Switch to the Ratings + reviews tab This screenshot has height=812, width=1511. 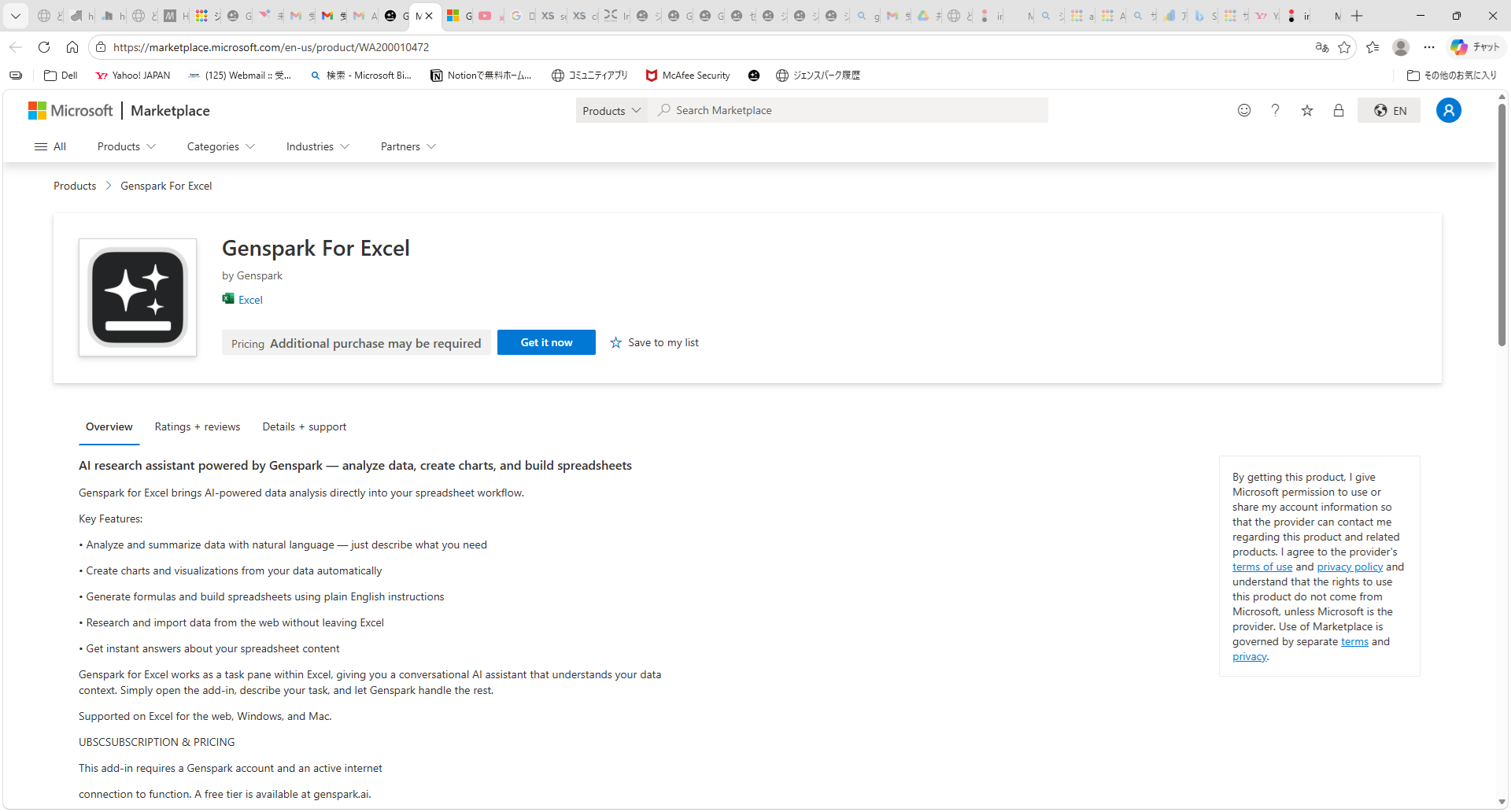(x=197, y=426)
